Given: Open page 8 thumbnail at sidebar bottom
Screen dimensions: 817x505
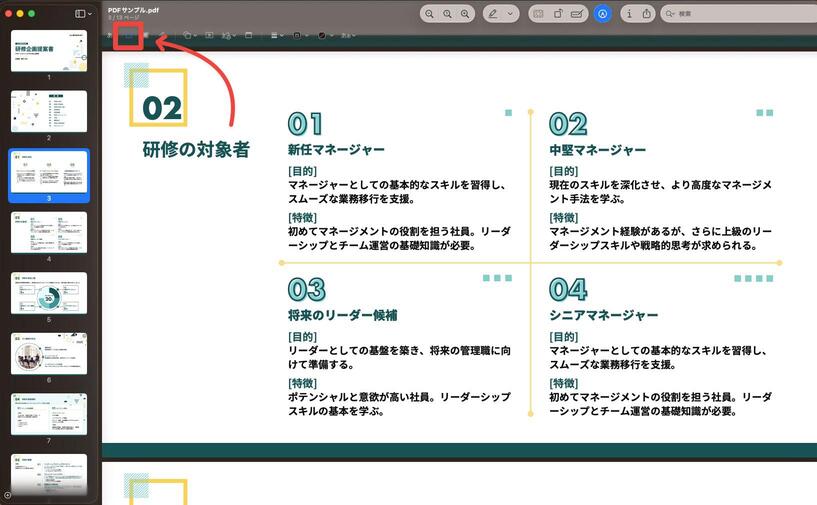Looking at the screenshot, I should 49,474.
